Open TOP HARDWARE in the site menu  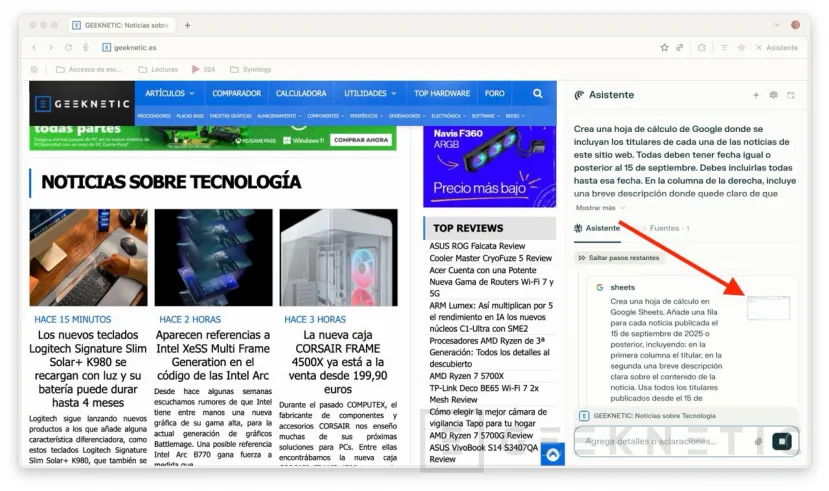(x=442, y=94)
